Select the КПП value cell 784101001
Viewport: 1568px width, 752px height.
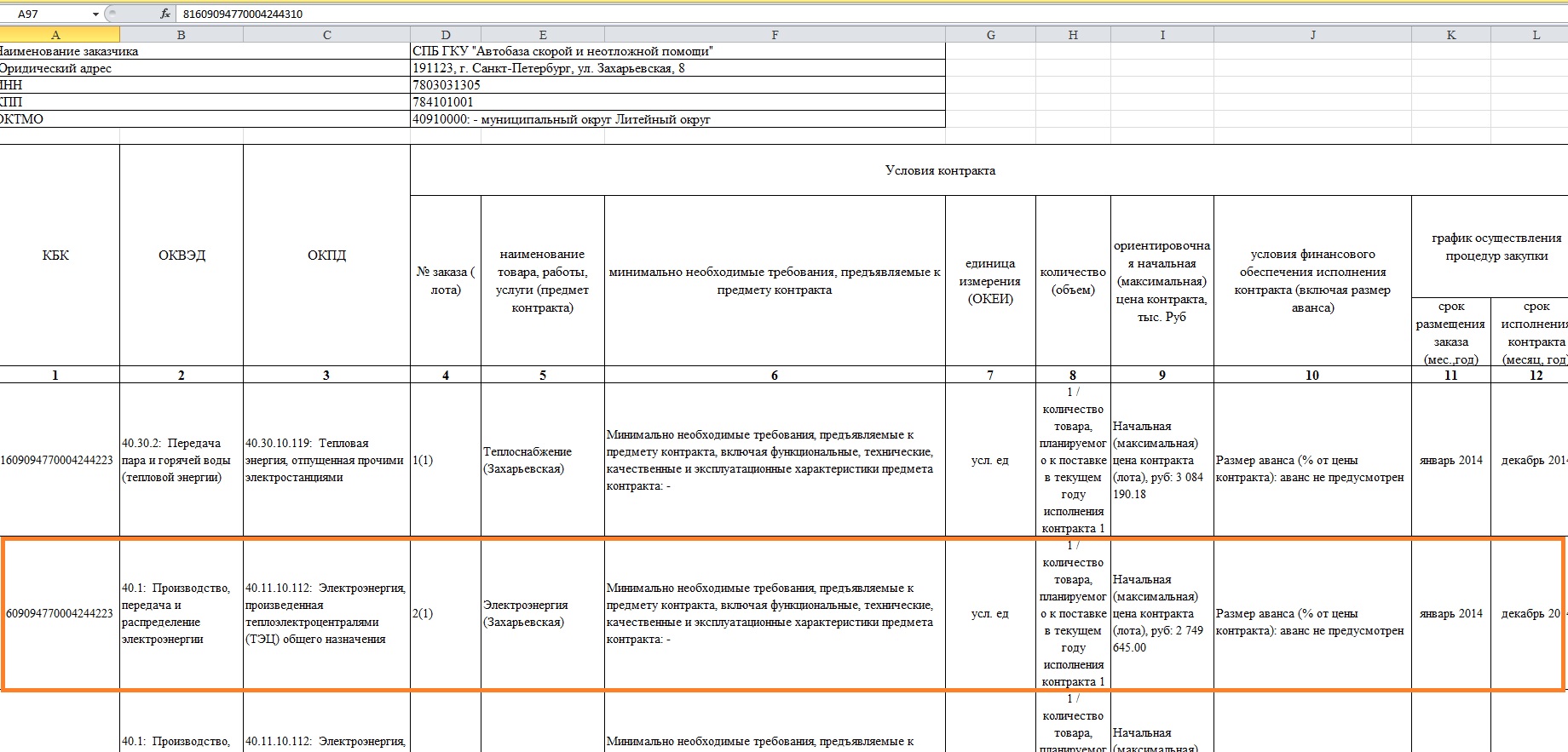pyautogui.click(x=678, y=102)
